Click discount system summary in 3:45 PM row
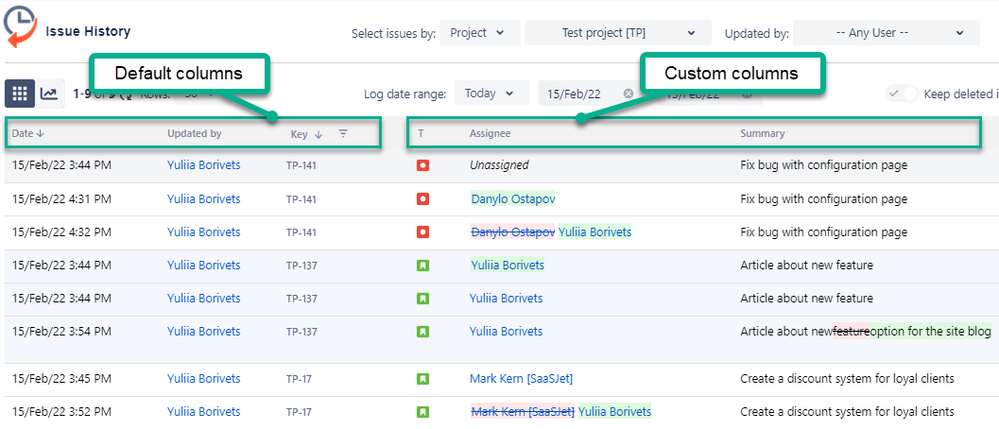Viewport: 999px width, 429px height. 847,379
